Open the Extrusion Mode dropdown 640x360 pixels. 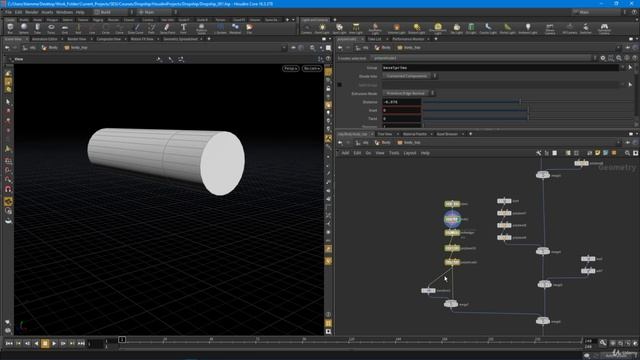[x=409, y=93]
